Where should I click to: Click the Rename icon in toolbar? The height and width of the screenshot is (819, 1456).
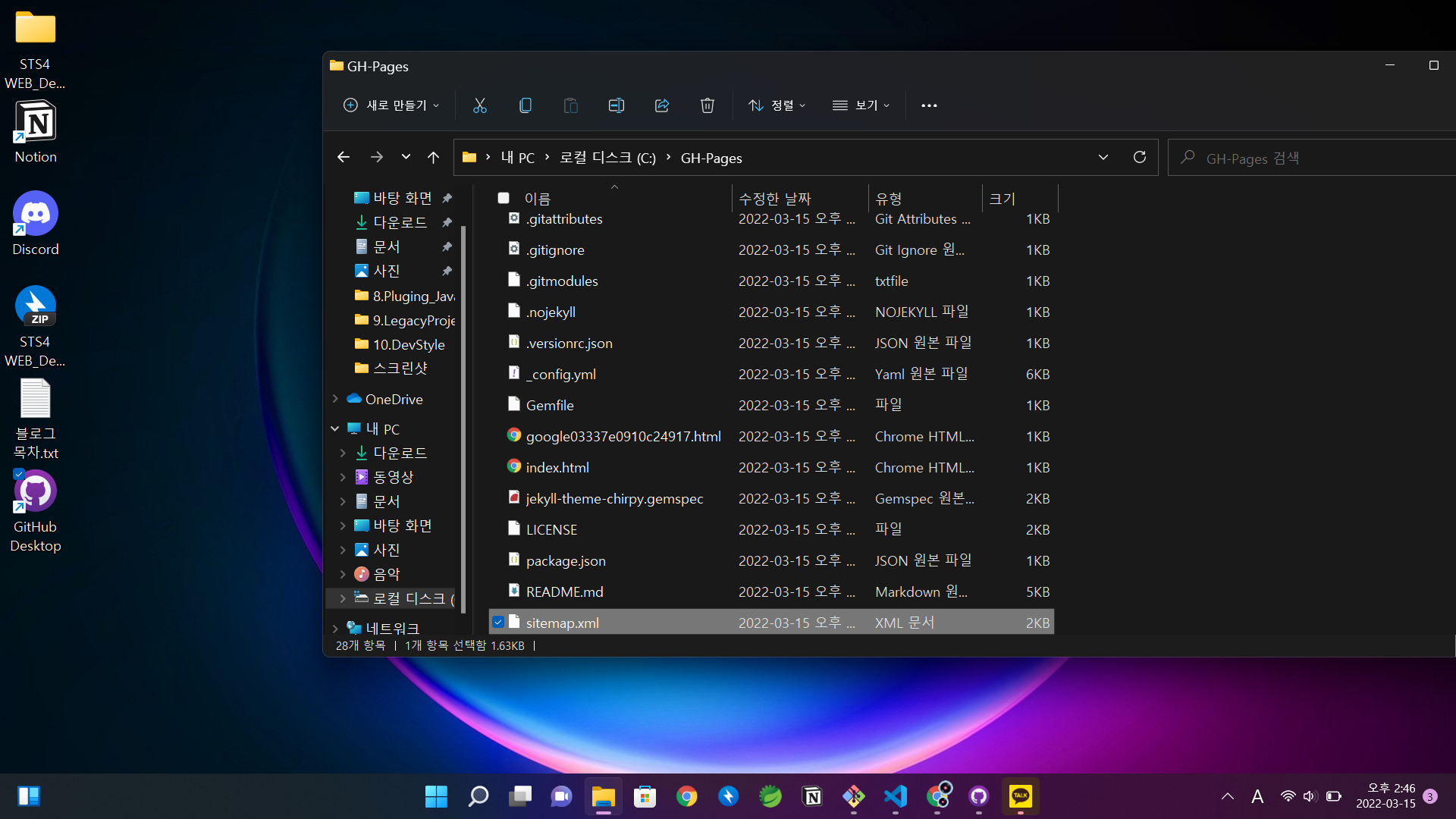[616, 105]
